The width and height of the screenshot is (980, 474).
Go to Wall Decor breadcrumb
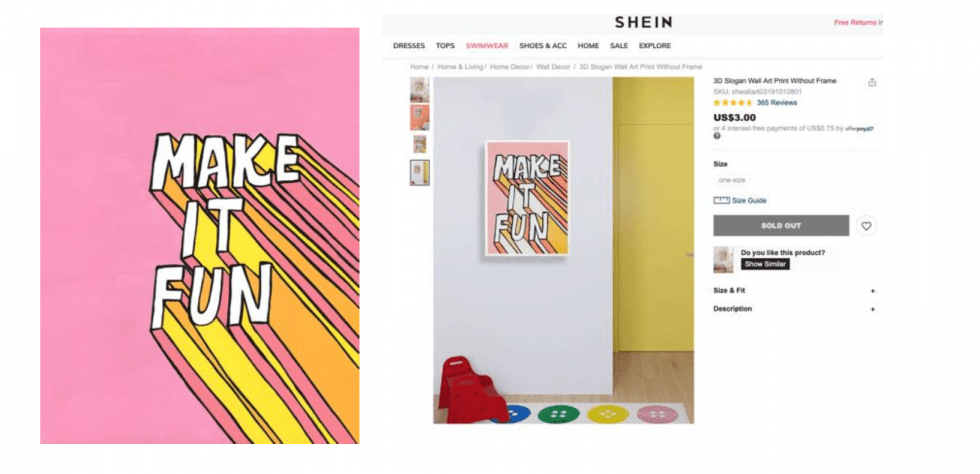click(x=553, y=66)
